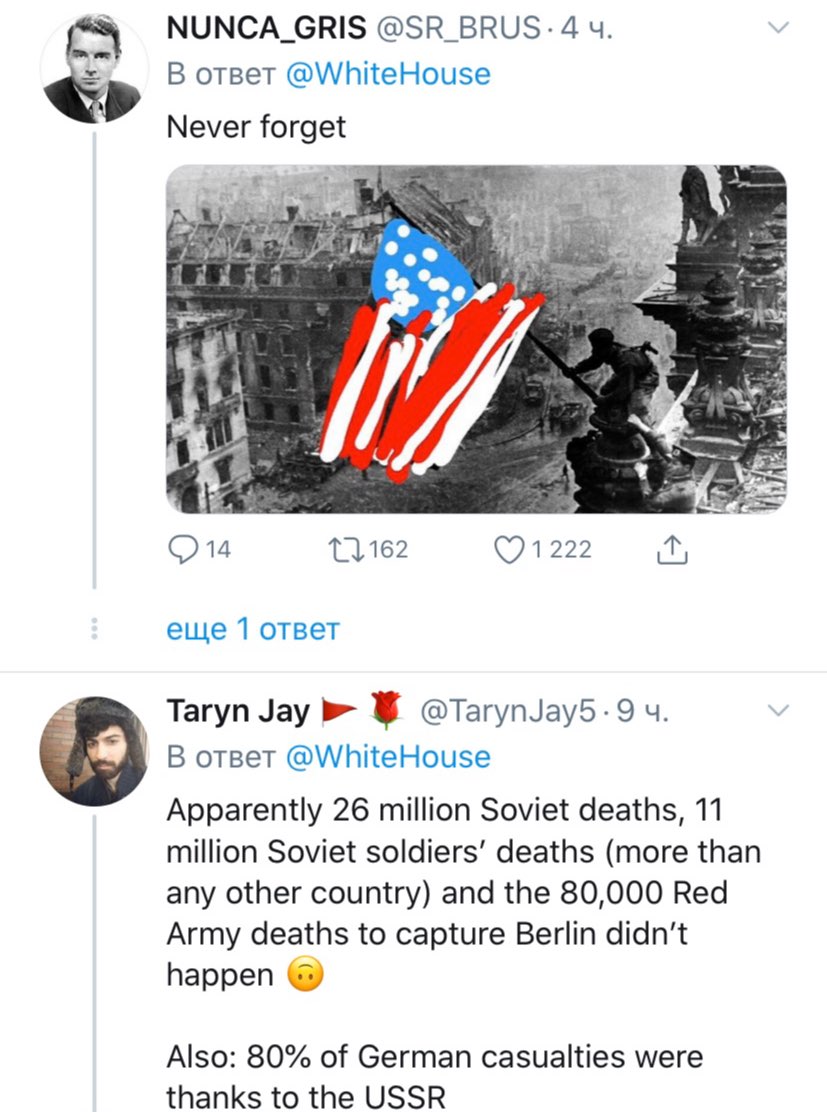Tap the share icon under the flag image
This screenshot has width=827, height=1112.
pos(672,549)
